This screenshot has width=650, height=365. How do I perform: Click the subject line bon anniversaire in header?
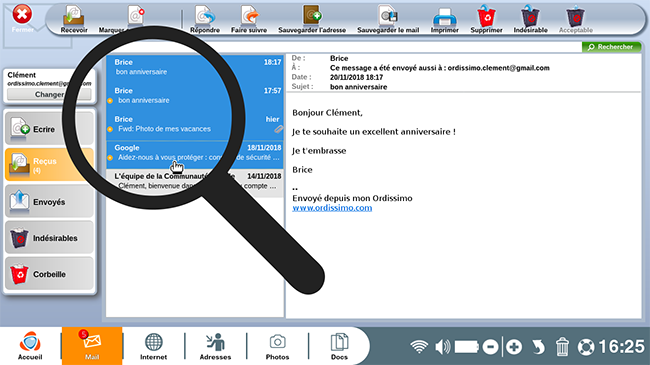359,87
